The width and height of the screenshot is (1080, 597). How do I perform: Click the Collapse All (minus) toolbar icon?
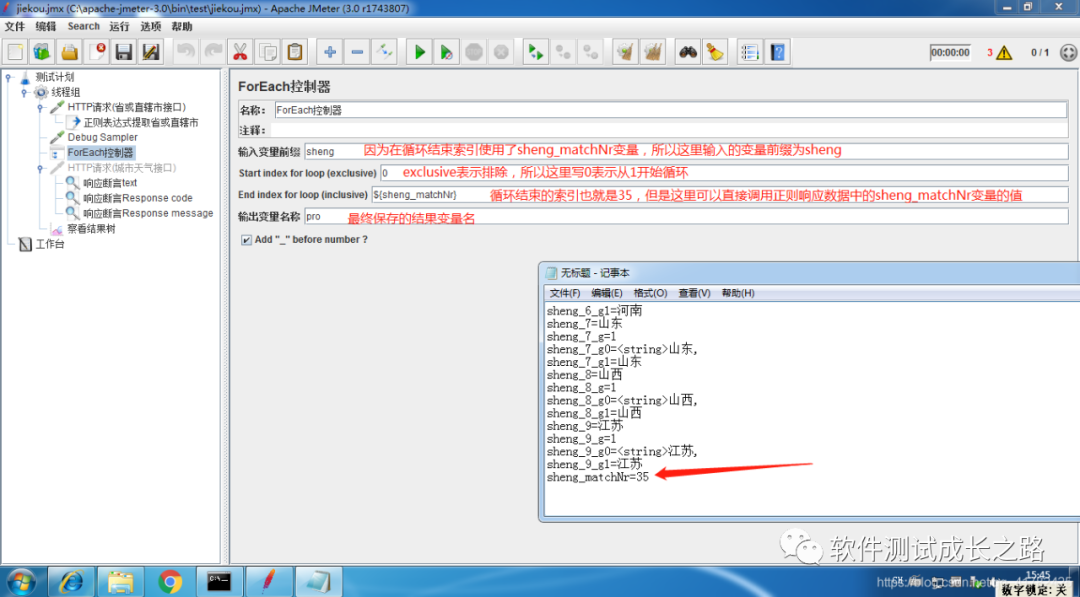pos(357,52)
